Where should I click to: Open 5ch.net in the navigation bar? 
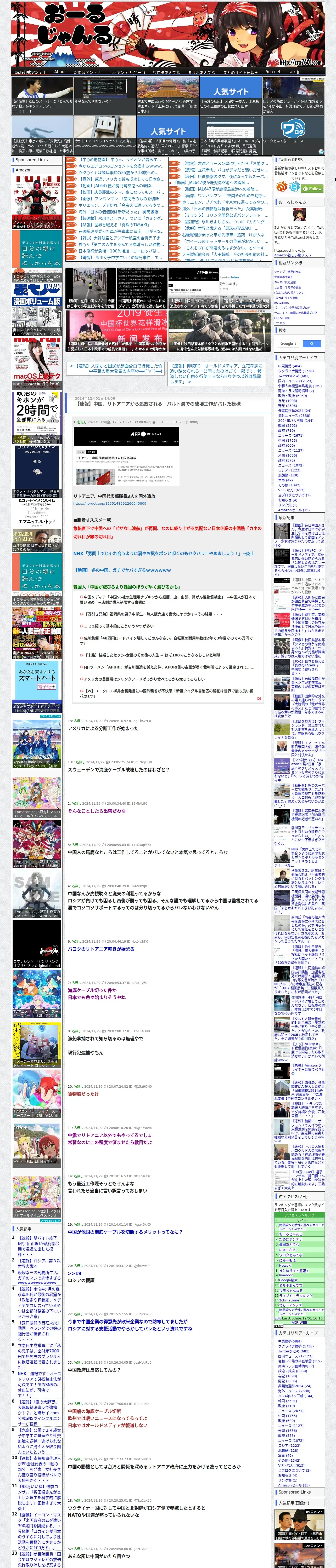273,72
